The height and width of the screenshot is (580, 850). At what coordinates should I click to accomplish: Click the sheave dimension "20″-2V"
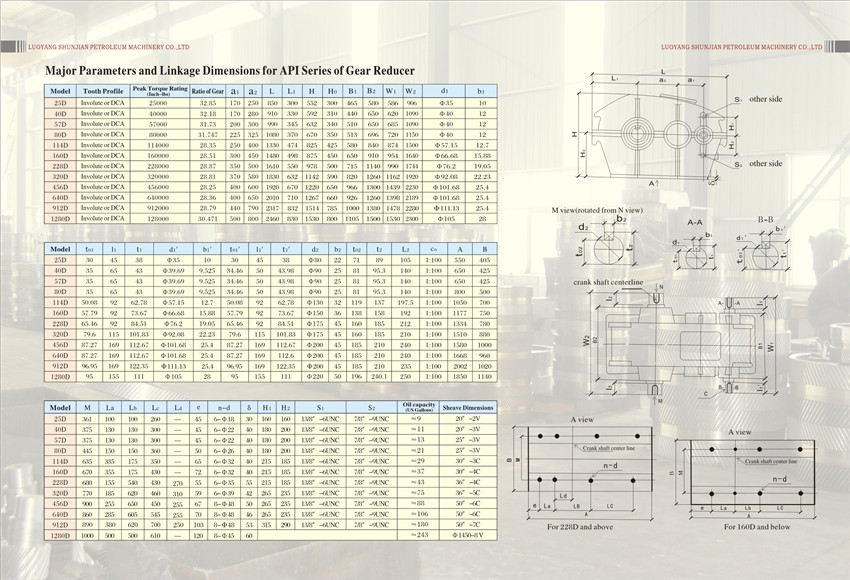468,419
